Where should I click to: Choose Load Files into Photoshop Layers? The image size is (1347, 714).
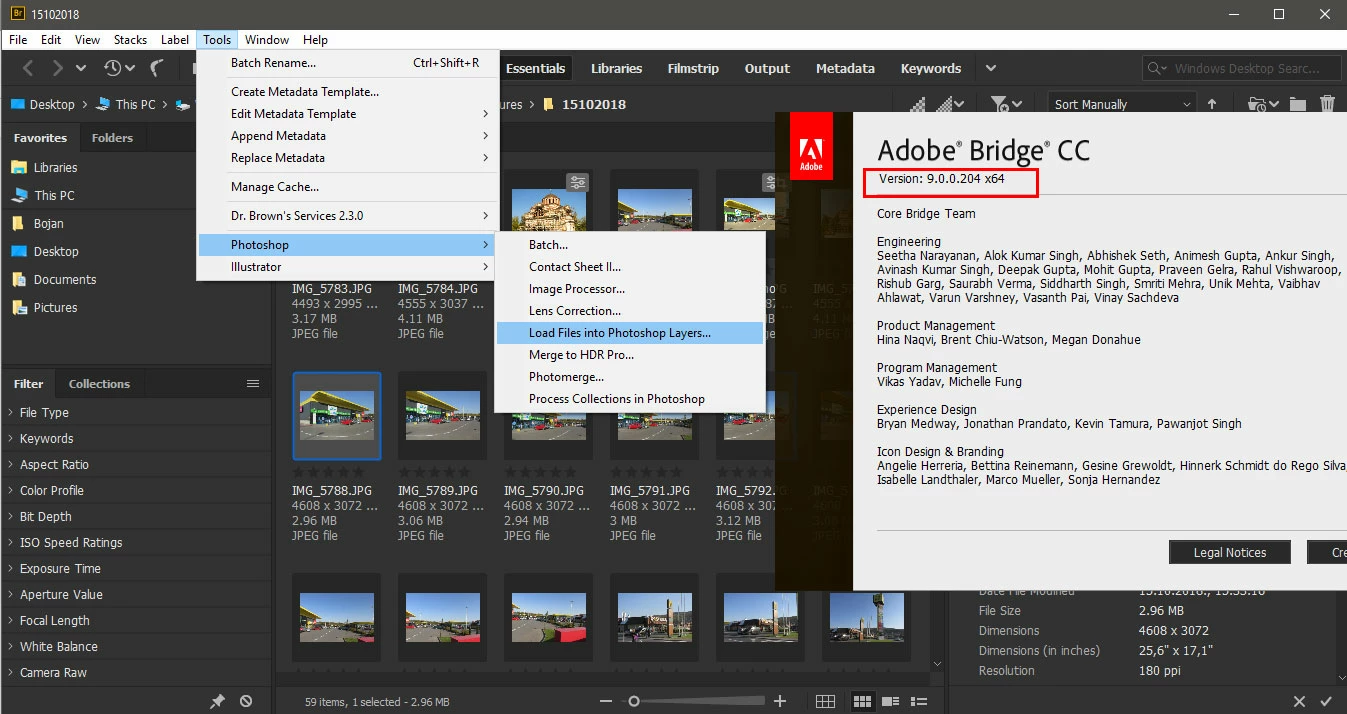[x=629, y=333]
